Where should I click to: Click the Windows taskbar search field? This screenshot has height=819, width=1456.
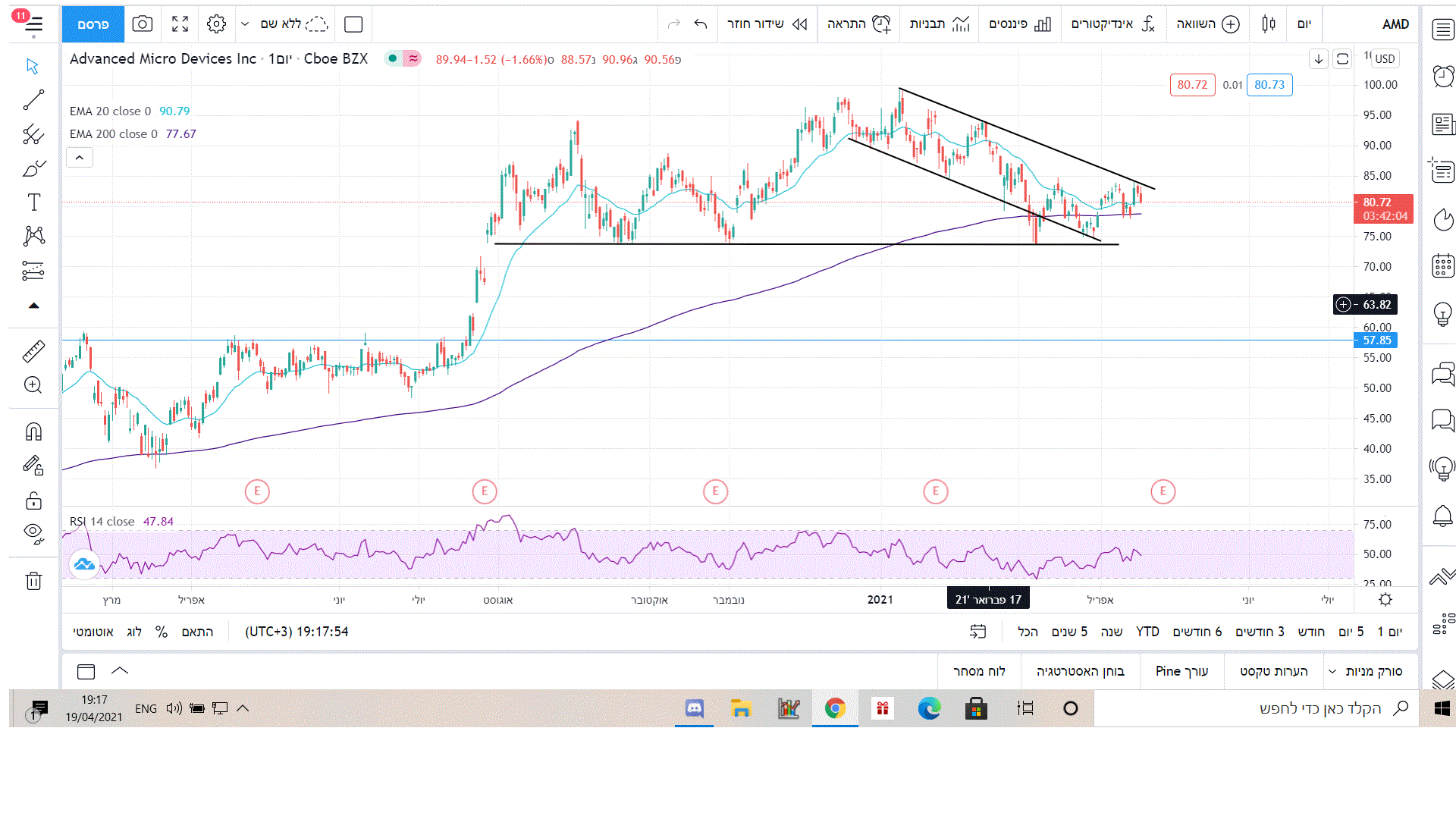click(1319, 708)
